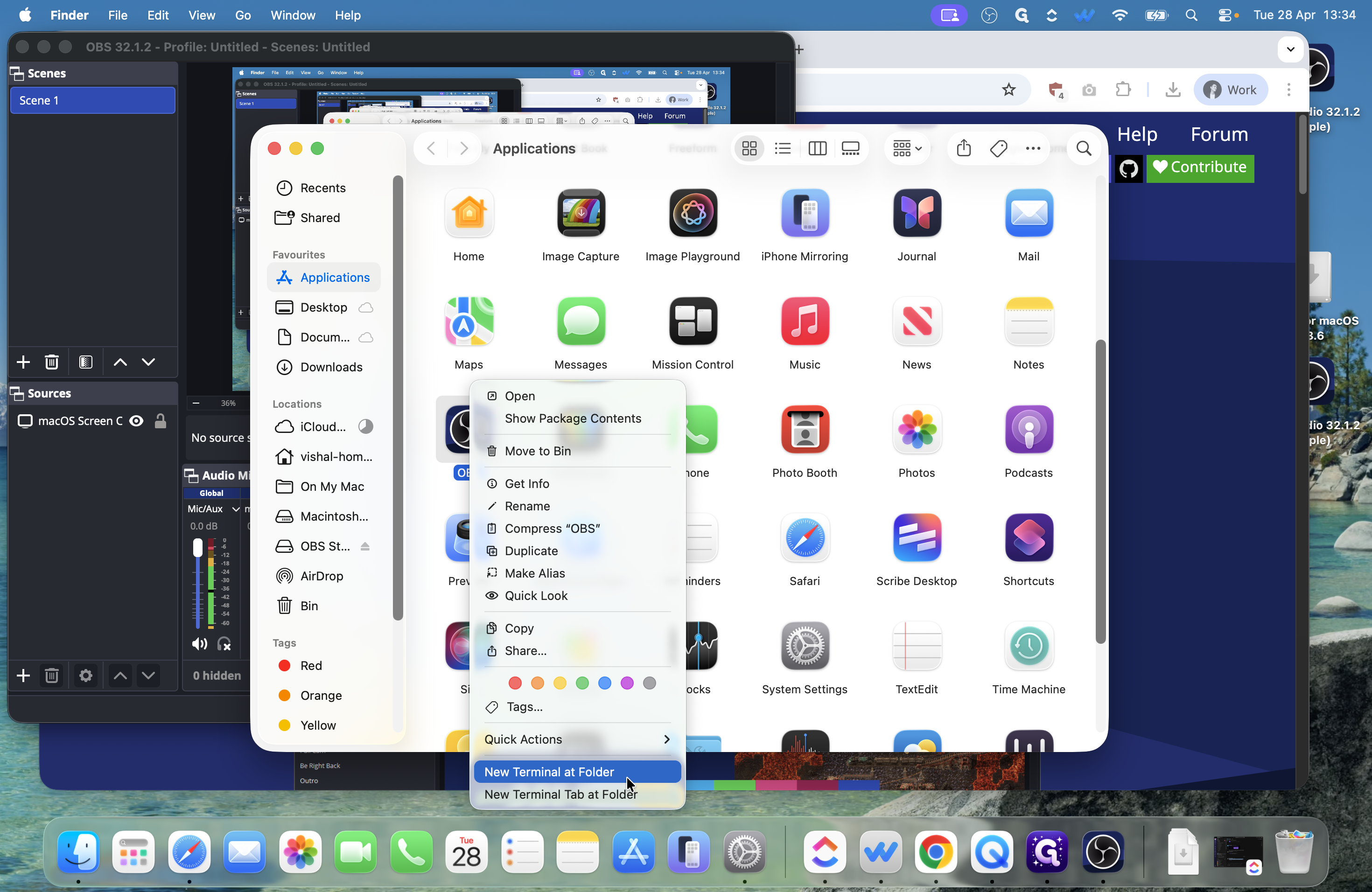1372x892 pixels.
Task: Open Finder group-by dropdown
Action: (907, 149)
